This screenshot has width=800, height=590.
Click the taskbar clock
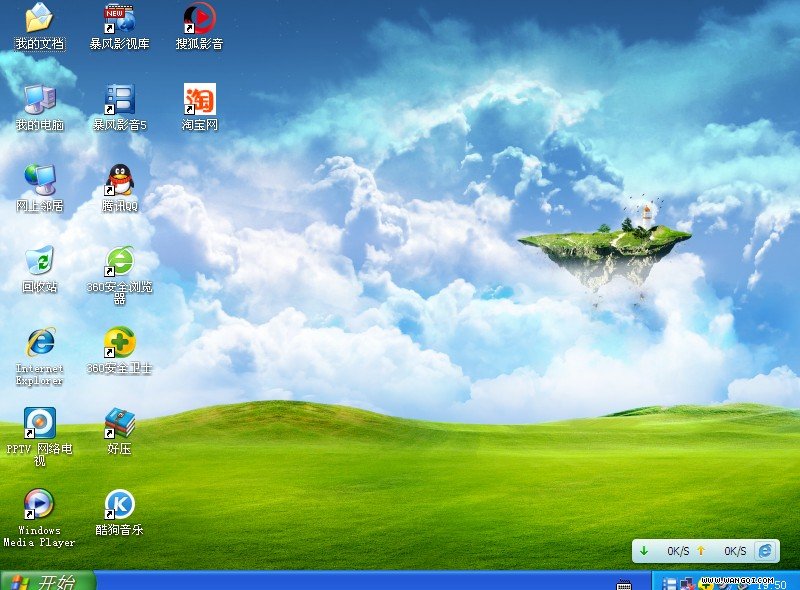(772, 585)
